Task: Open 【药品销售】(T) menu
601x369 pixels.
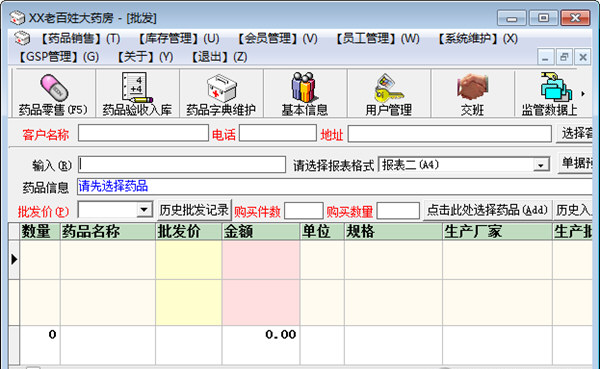Action: click(80, 38)
